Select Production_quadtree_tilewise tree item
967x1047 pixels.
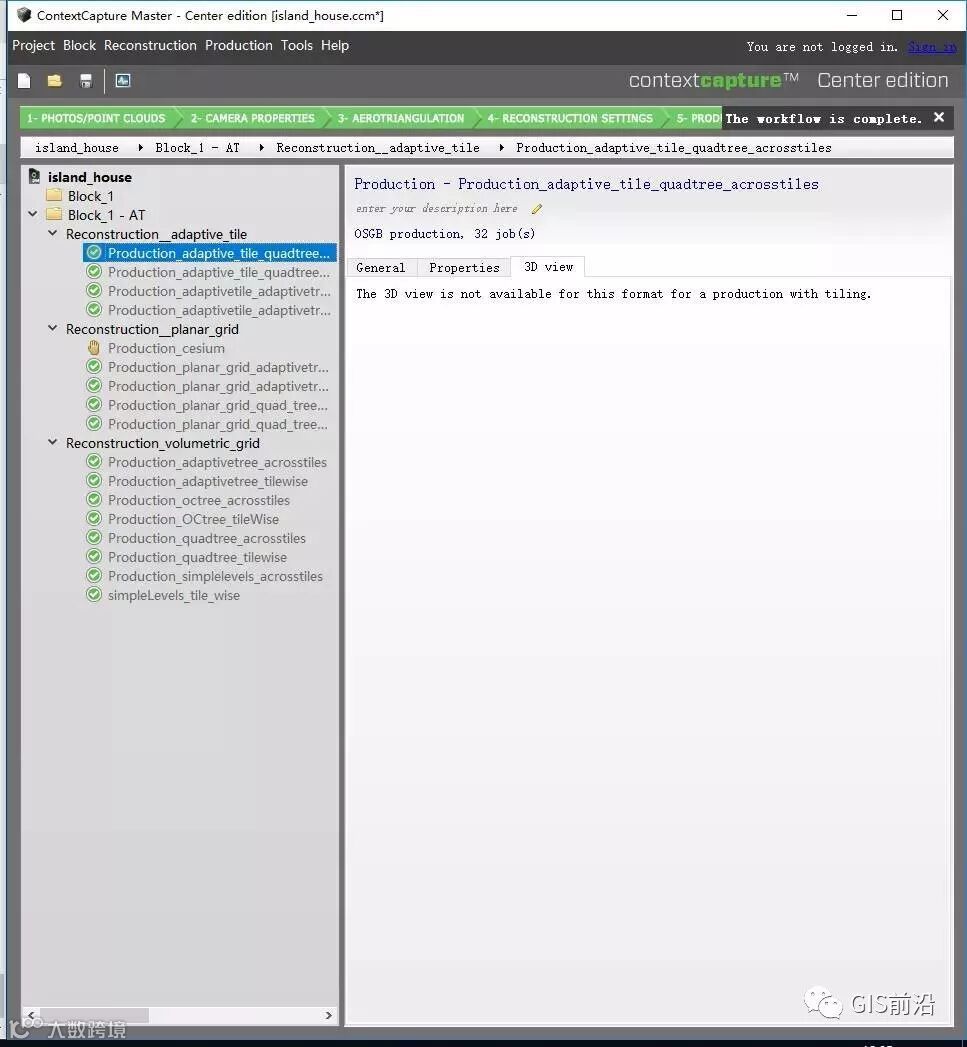tap(197, 557)
